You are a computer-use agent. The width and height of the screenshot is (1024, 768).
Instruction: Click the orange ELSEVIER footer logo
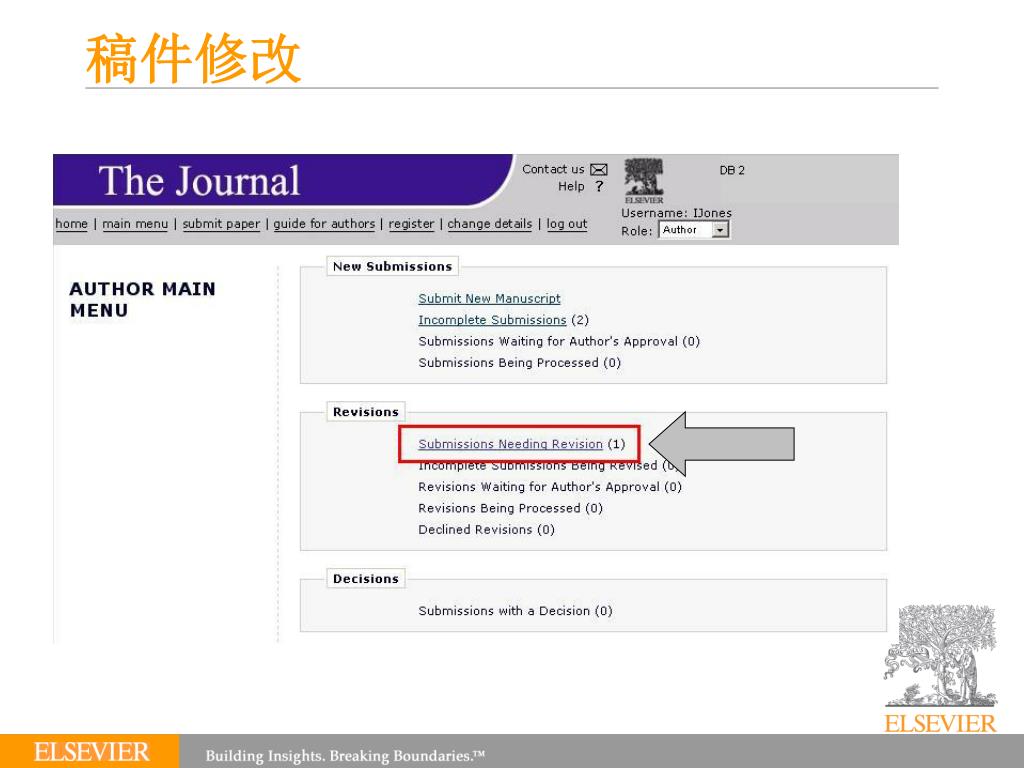pos(91,752)
